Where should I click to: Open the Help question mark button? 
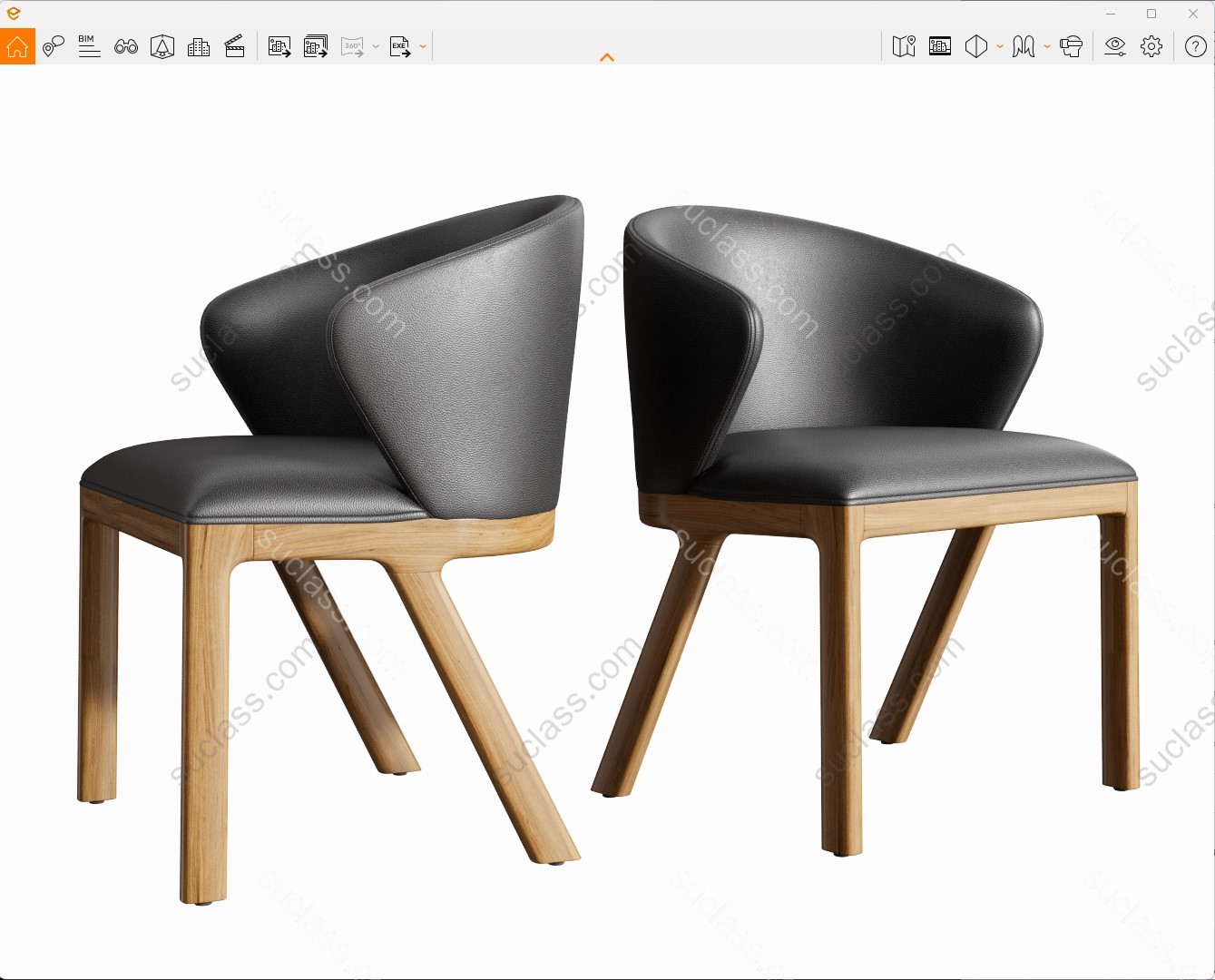[x=1196, y=46]
